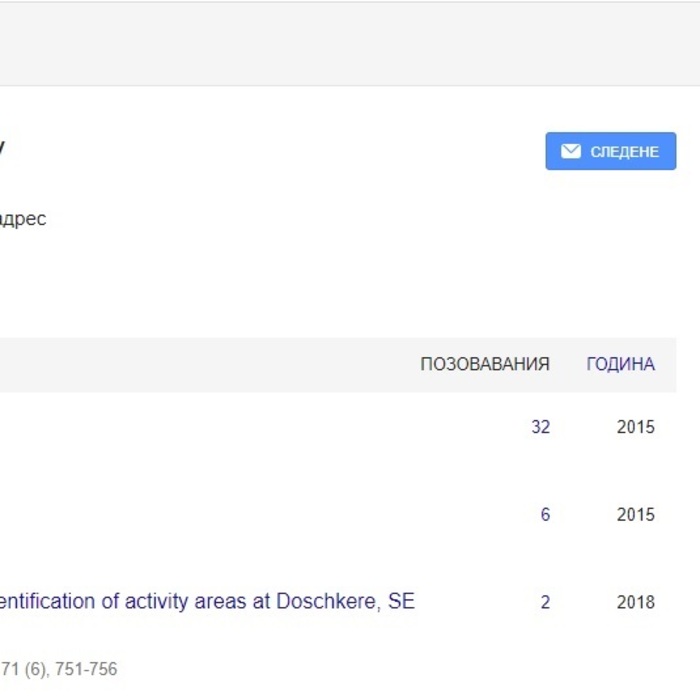Click the empty row of the 6-citation publication
The width and height of the screenshot is (700, 700).
[250, 515]
